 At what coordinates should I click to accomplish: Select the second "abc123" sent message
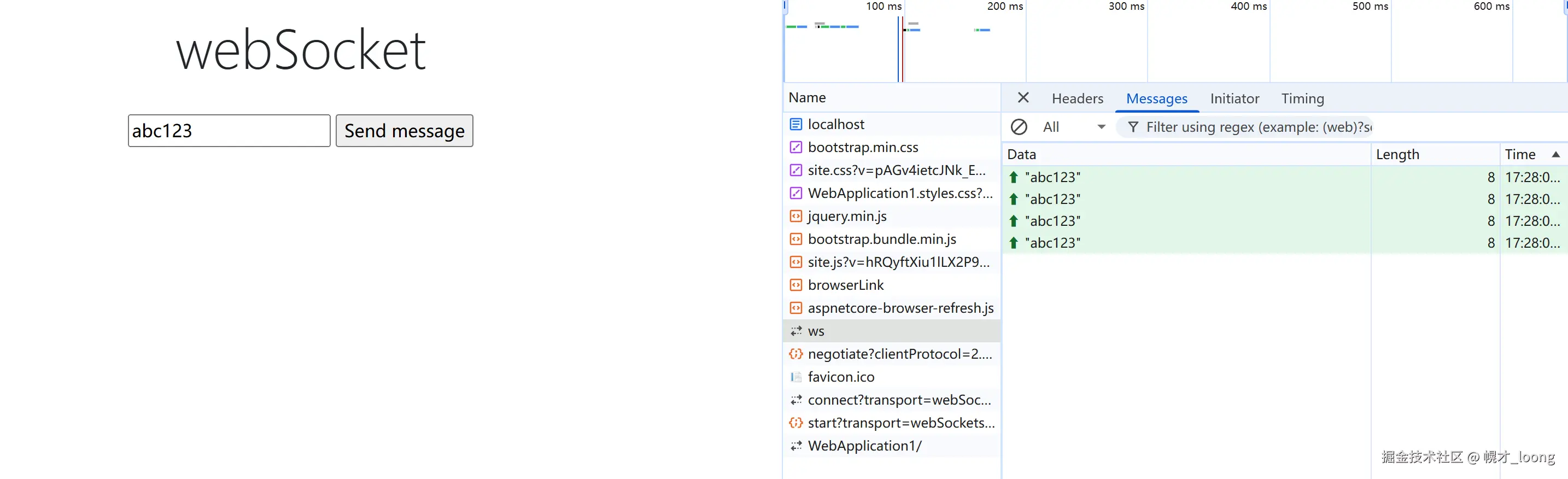click(1285, 199)
